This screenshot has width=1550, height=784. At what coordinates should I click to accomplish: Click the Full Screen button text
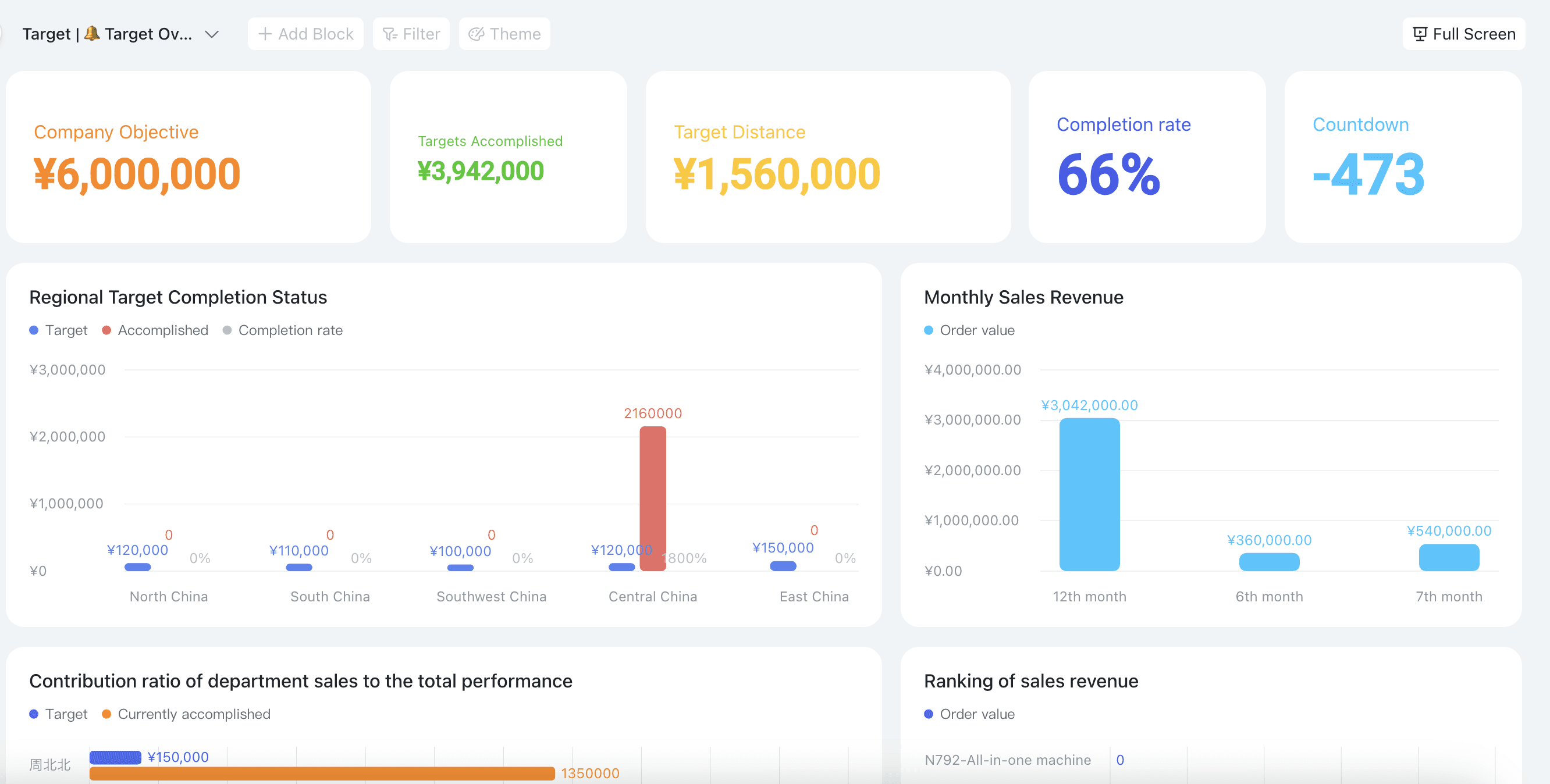click(x=1474, y=34)
